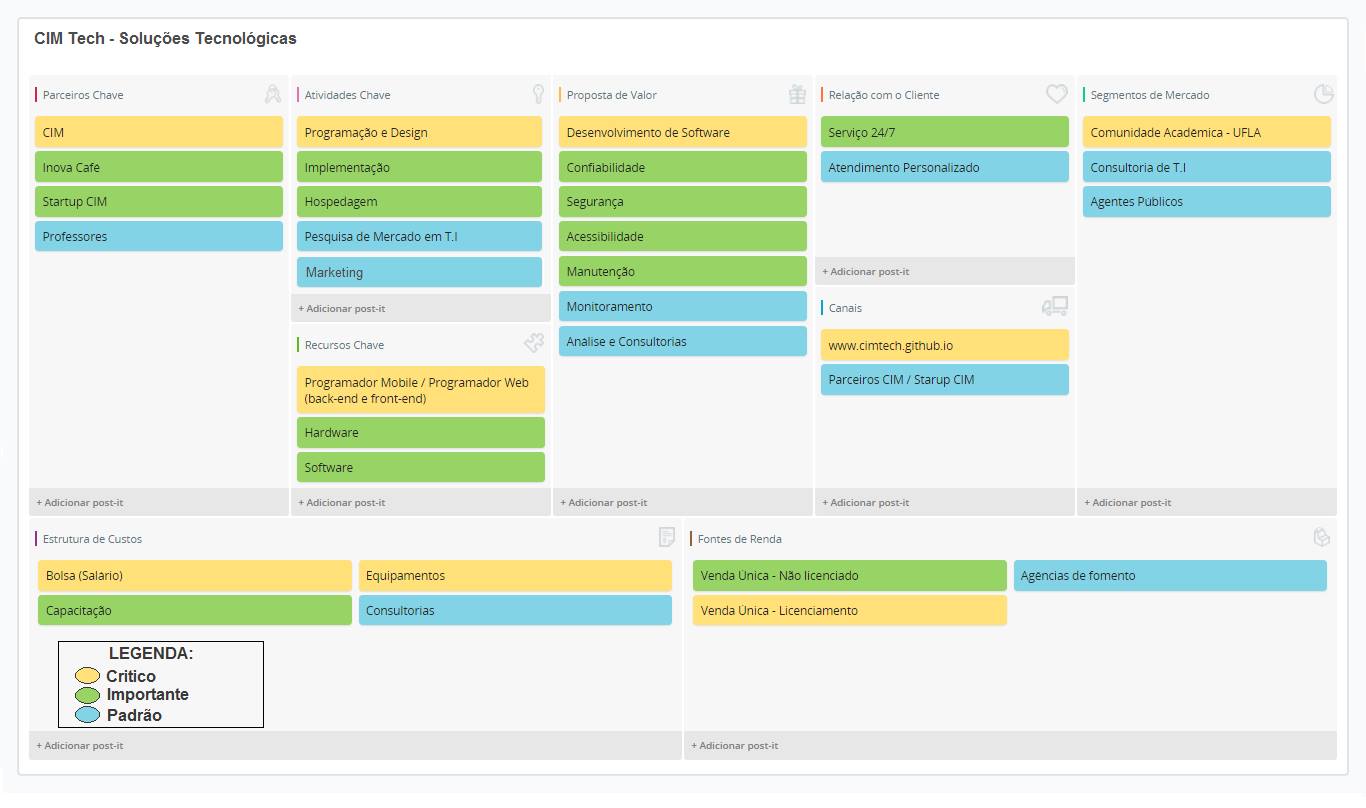The image size is (1366, 808).
Task: Open the Desenvolvimento de Software post-it
Action: [x=683, y=132]
